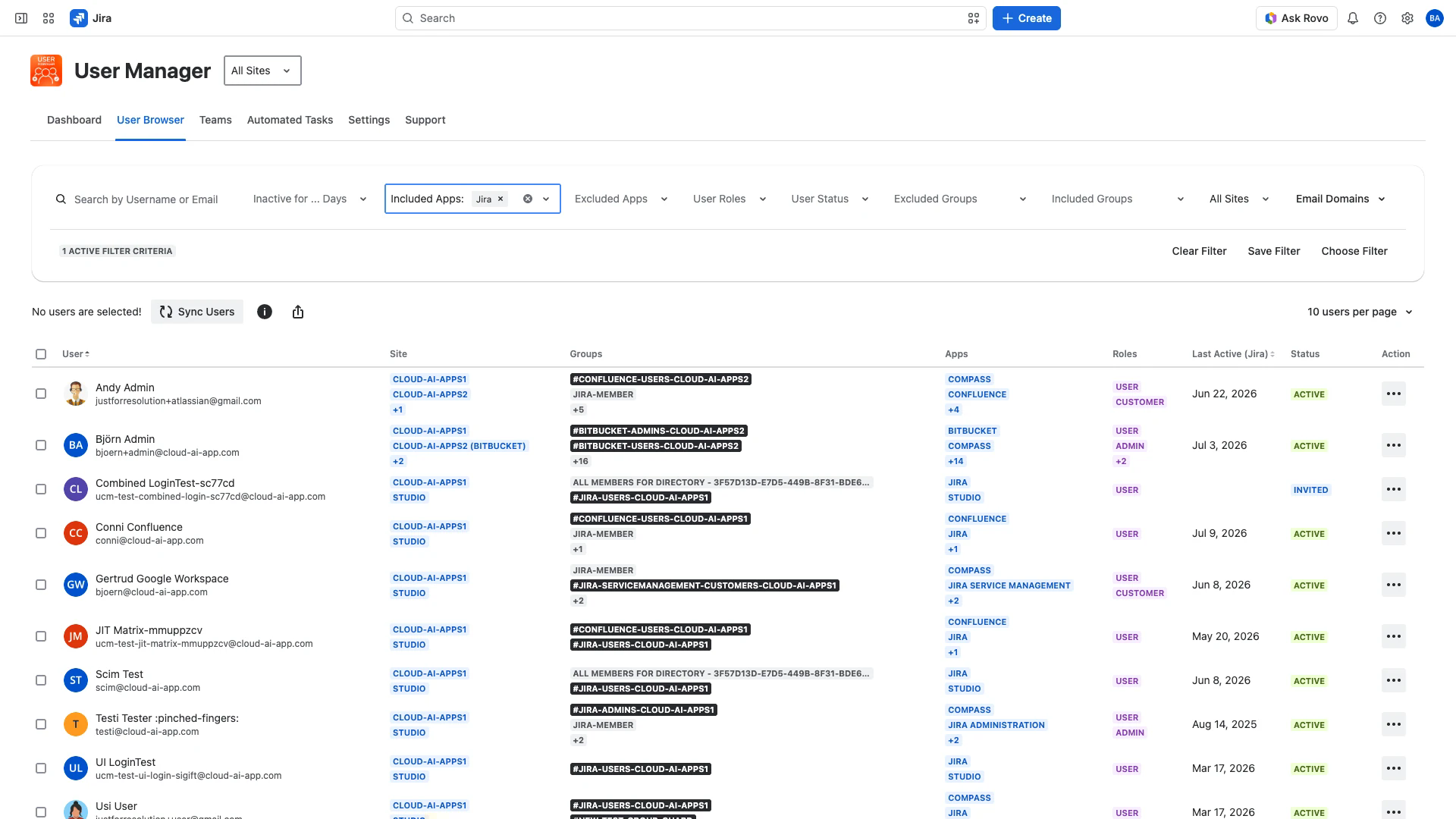
Task: Click the CC avatar for Conni Confluence
Action: click(76, 533)
